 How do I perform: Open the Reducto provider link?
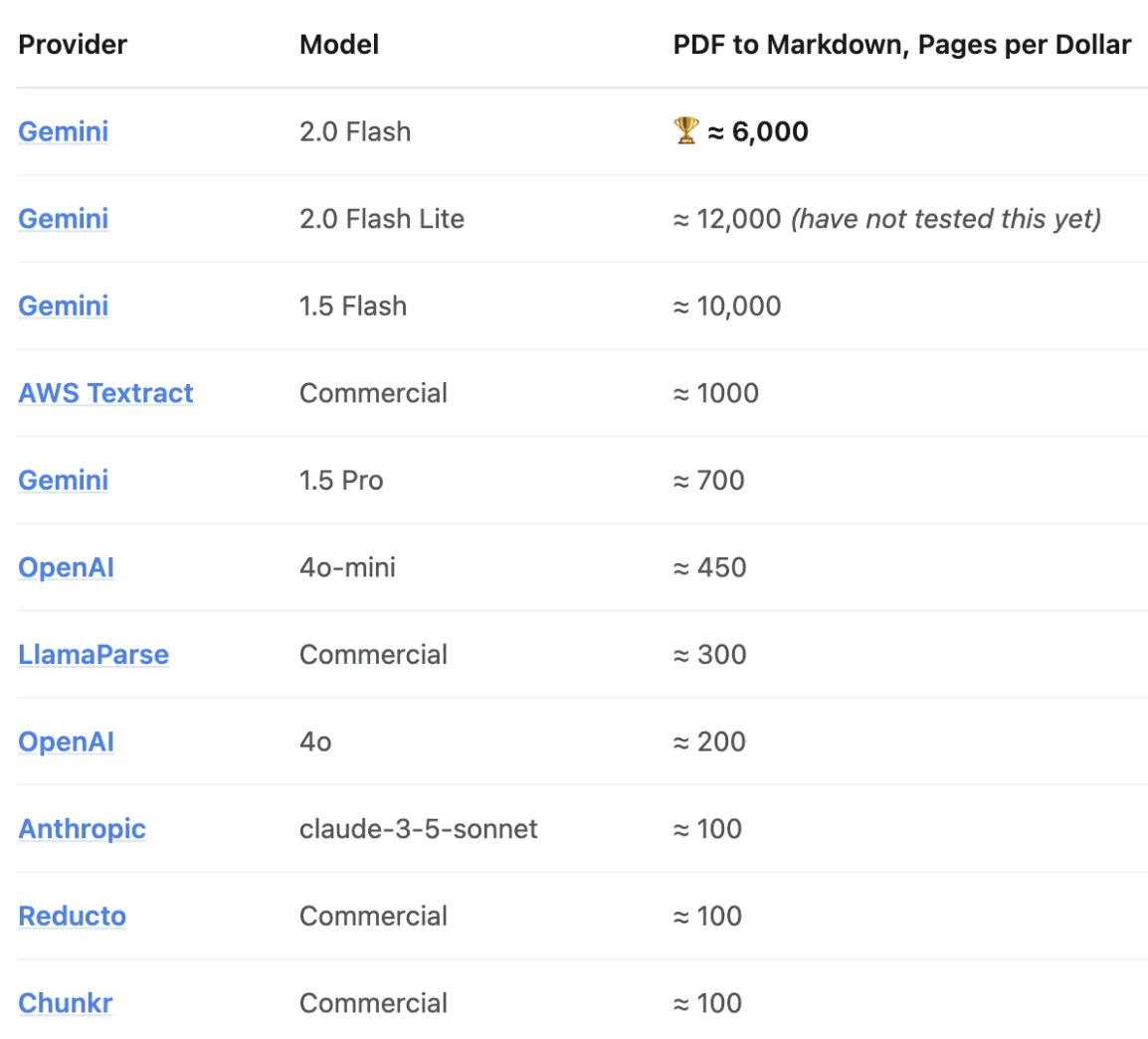pos(73,916)
